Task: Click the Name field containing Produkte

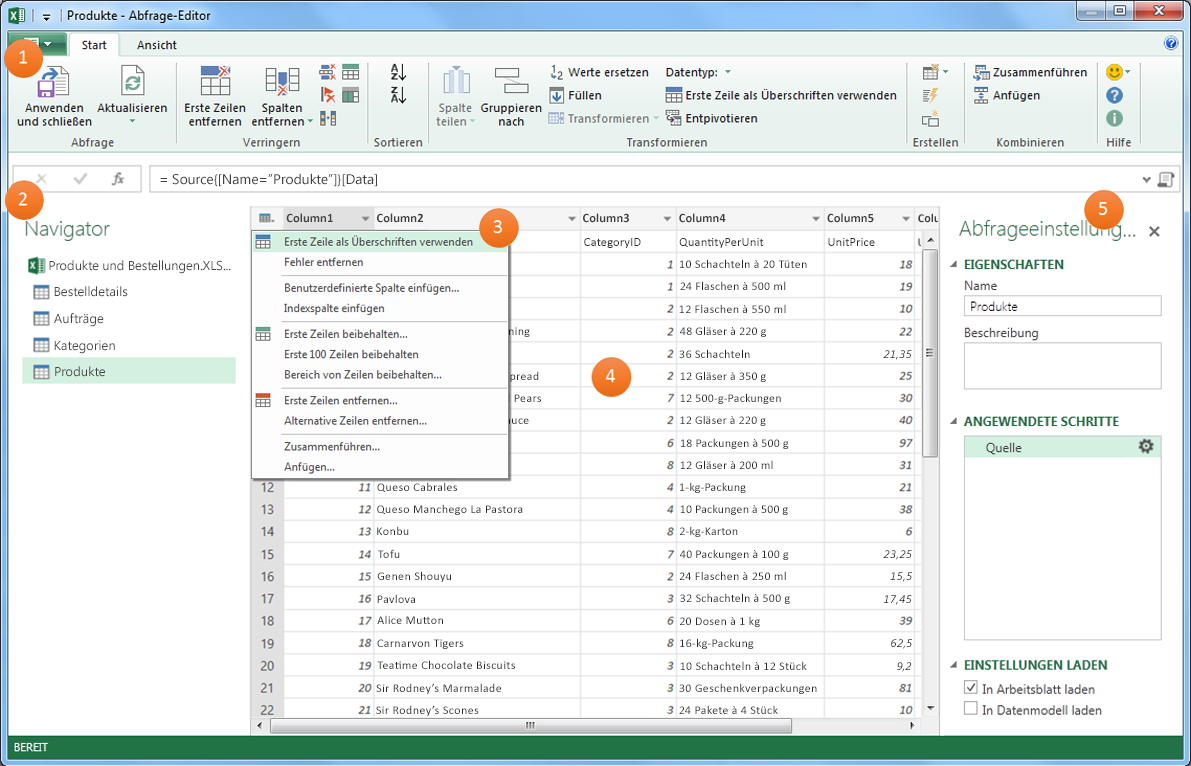Action: 1062,306
